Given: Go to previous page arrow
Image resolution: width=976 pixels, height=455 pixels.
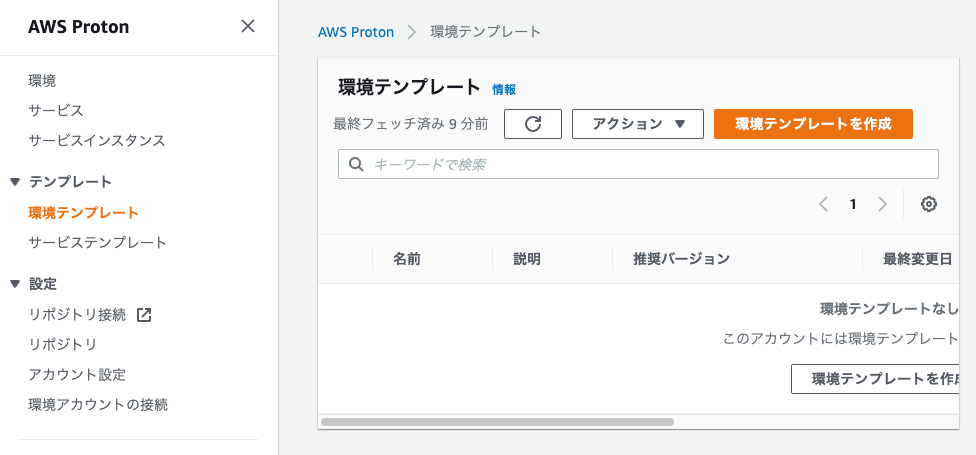Looking at the screenshot, I should point(824,204).
